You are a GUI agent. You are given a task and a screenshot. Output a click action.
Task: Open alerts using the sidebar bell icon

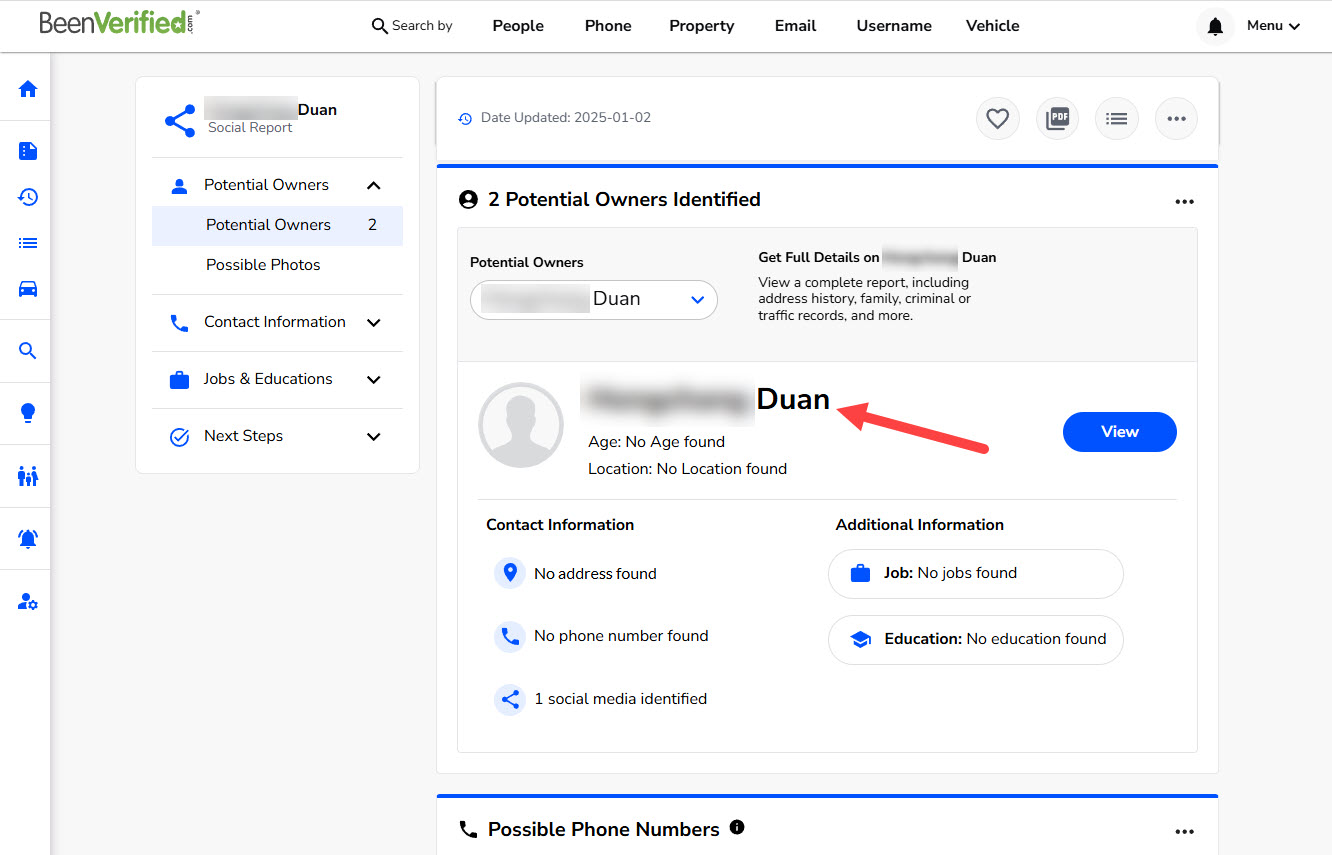[25, 538]
